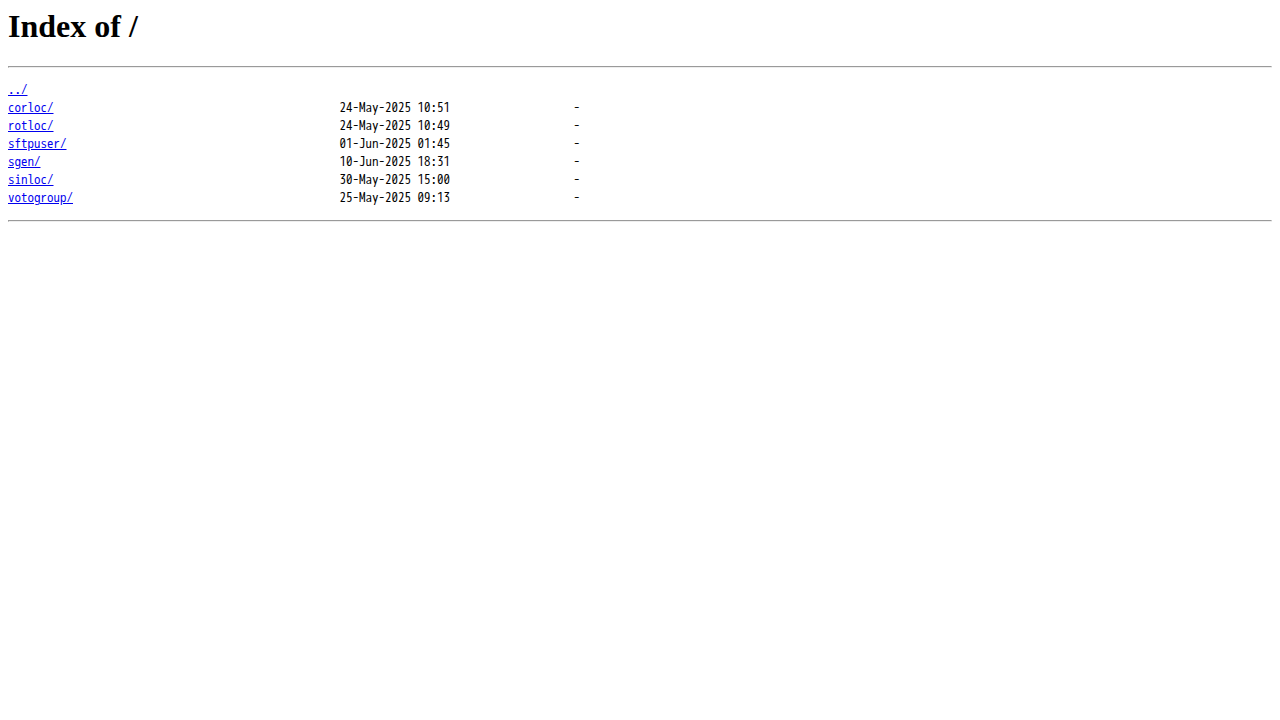Click the size dash in sinloc row
This screenshot has width=1280, height=720.
point(577,180)
